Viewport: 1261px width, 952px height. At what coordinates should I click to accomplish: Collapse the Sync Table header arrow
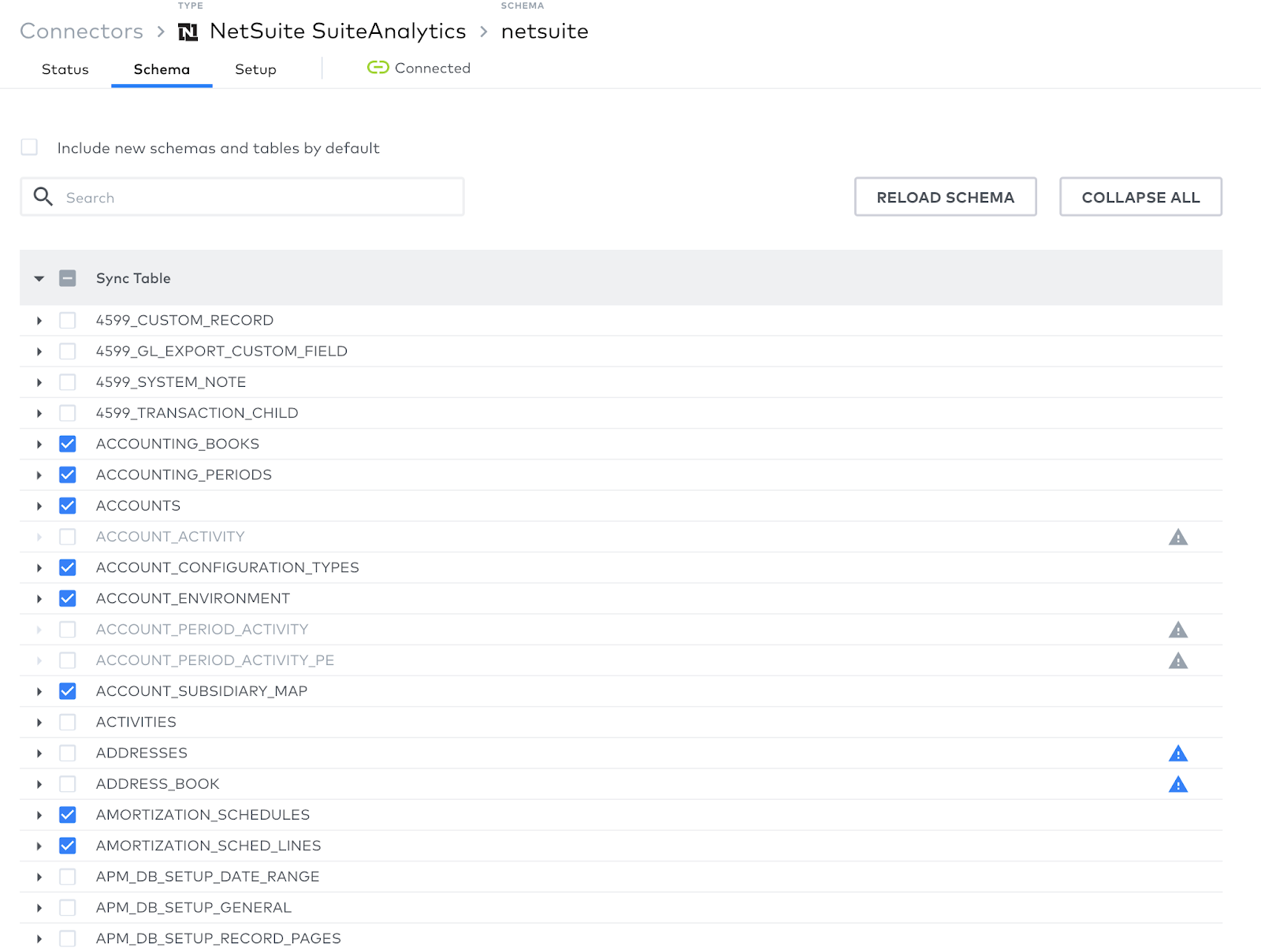[x=39, y=278]
